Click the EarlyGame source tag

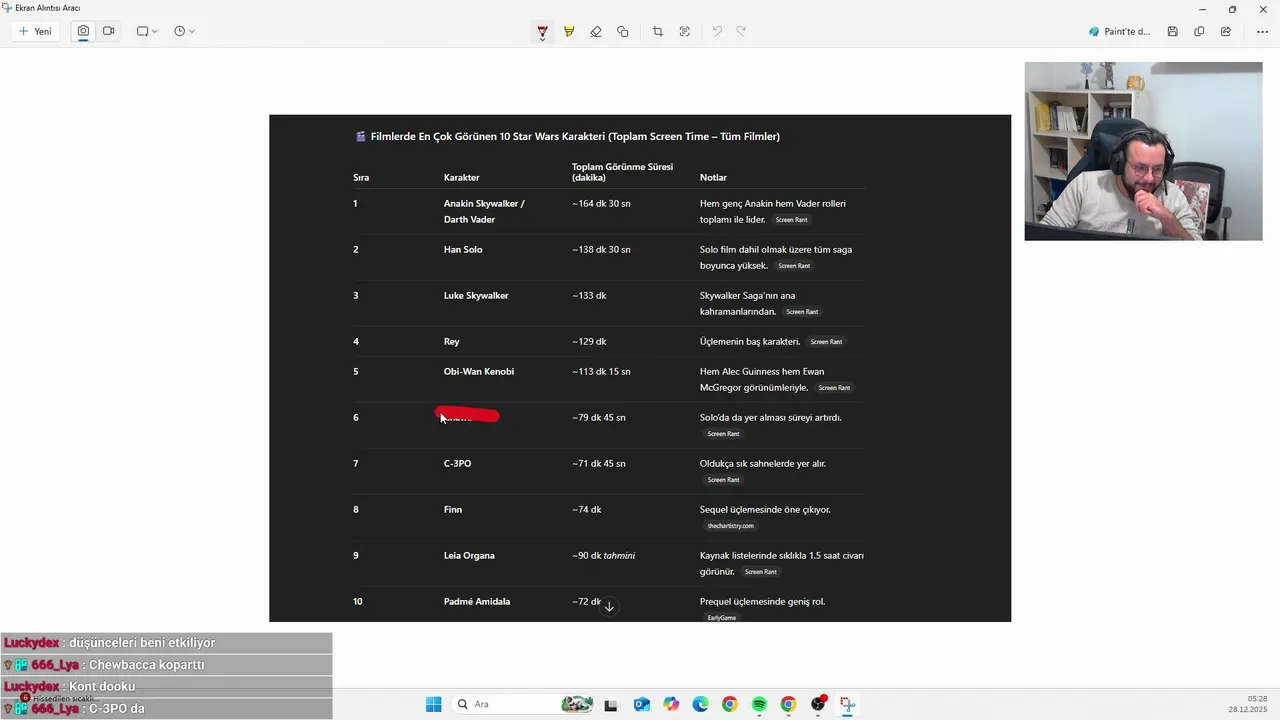tap(721, 618)
